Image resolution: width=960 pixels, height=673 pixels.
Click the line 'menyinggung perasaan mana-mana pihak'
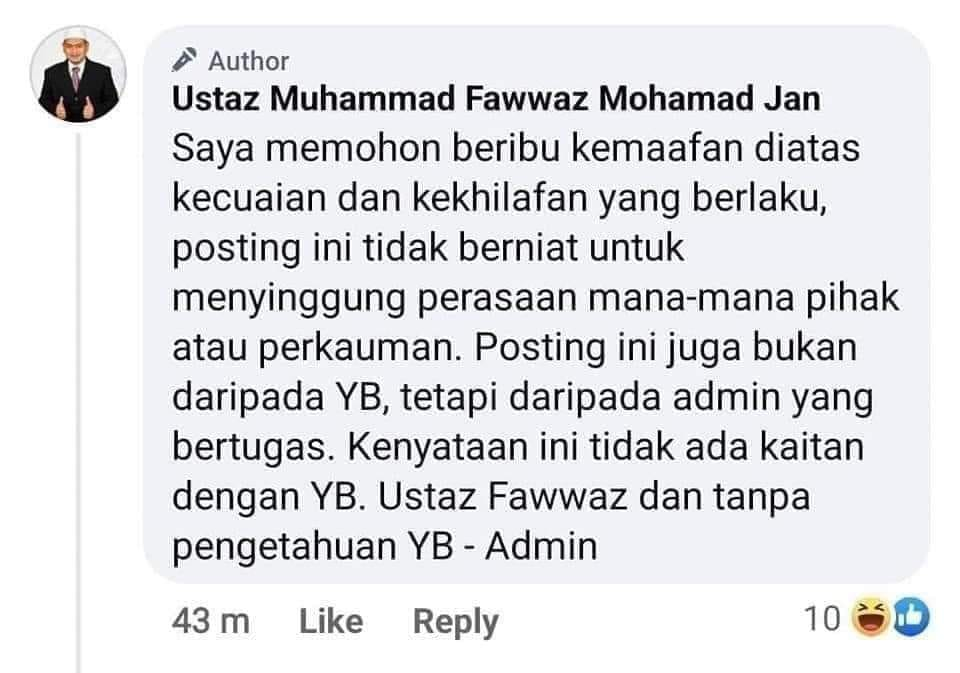tap(536, 299)
